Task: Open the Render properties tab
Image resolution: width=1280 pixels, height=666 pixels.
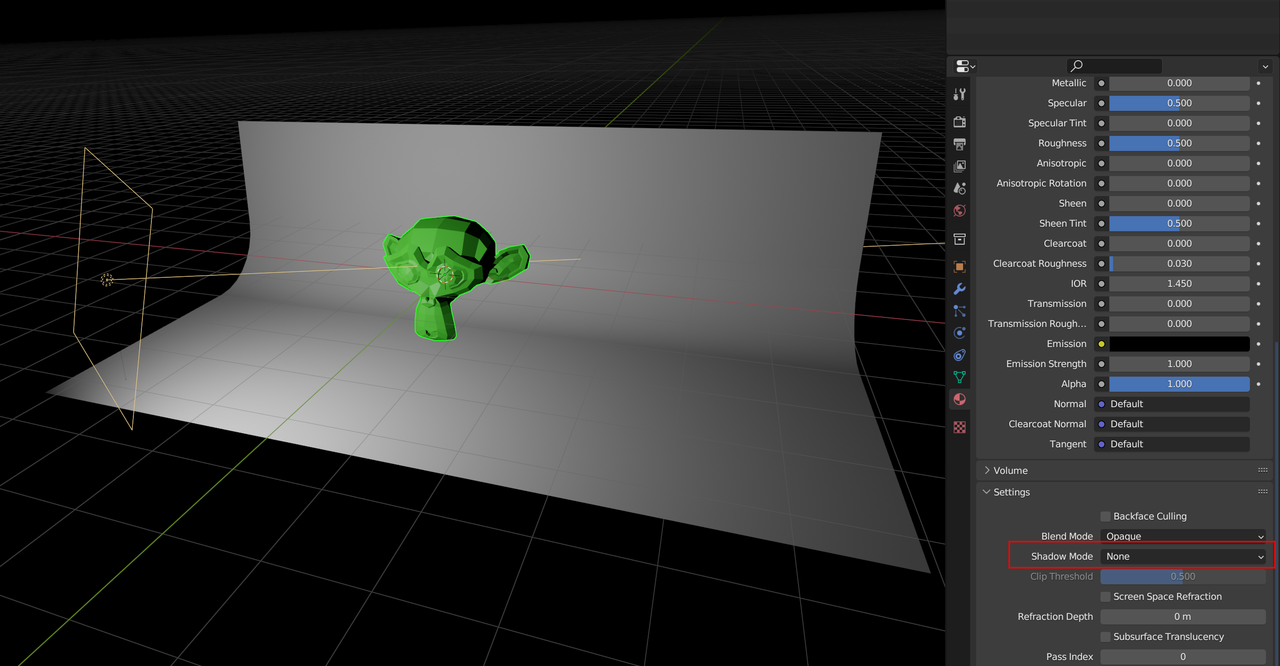Action: 960,122
